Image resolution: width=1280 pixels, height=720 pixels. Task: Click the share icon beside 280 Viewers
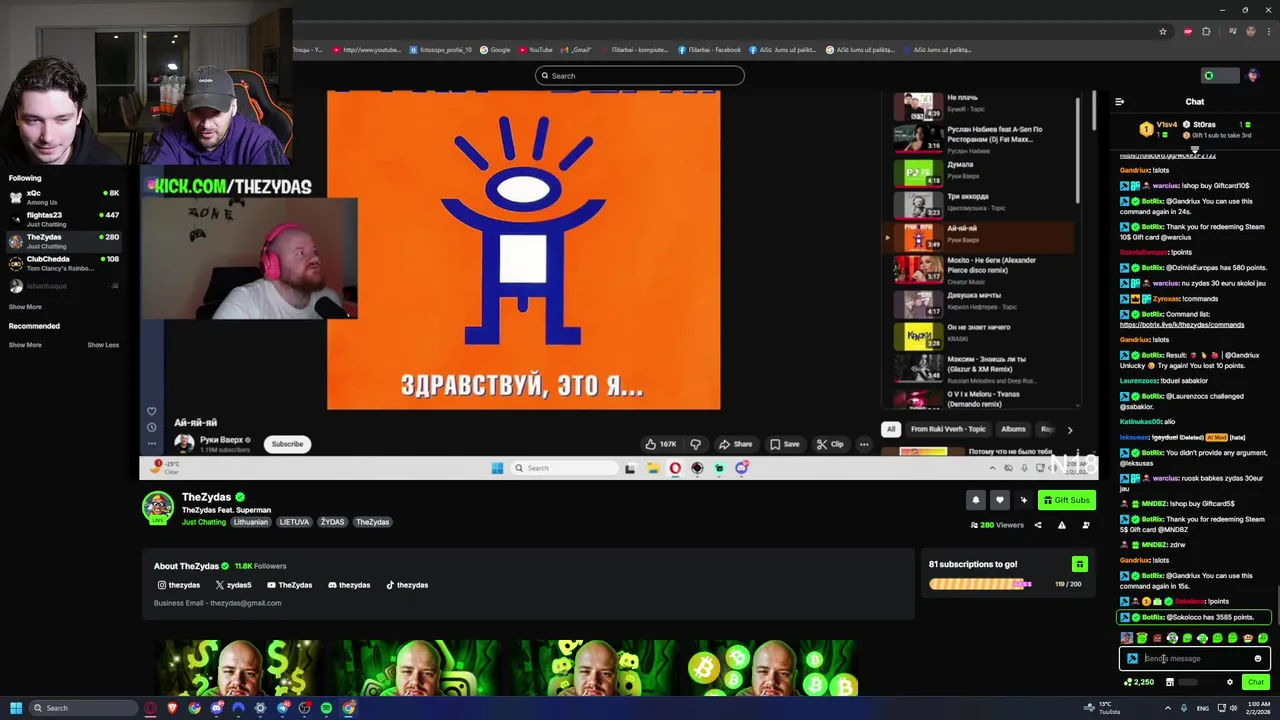tap(1037, 525)
